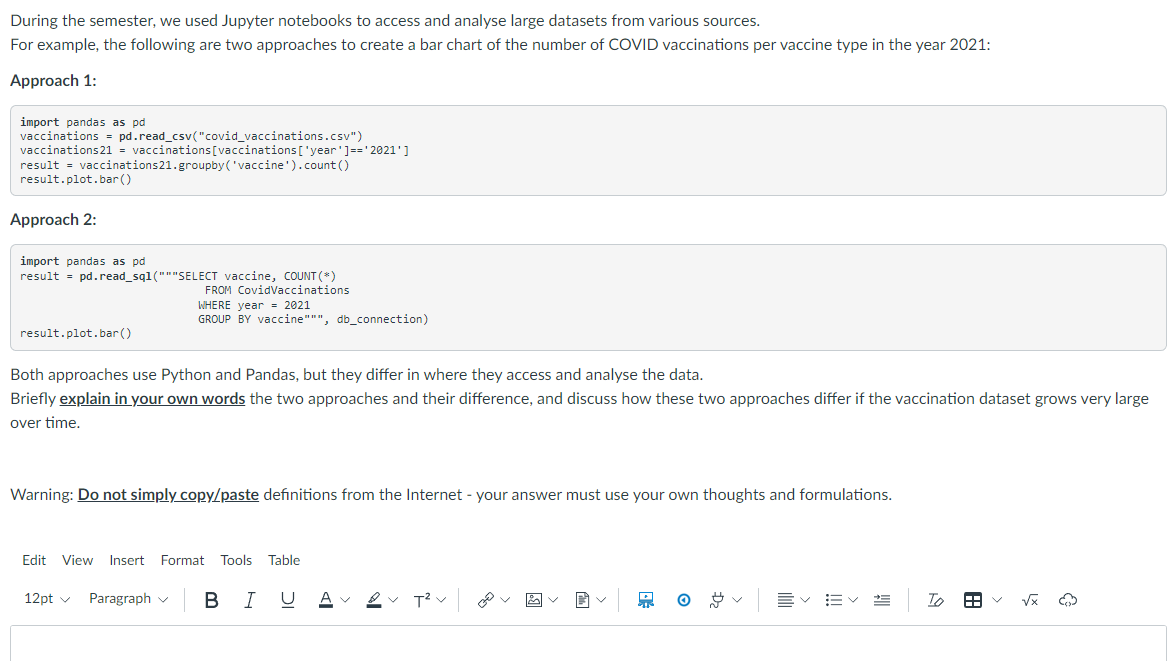Open highlight color dropdown arrow
This screenshot has height=661, width=1176.
pyautogui.click(x=393, y=600)
